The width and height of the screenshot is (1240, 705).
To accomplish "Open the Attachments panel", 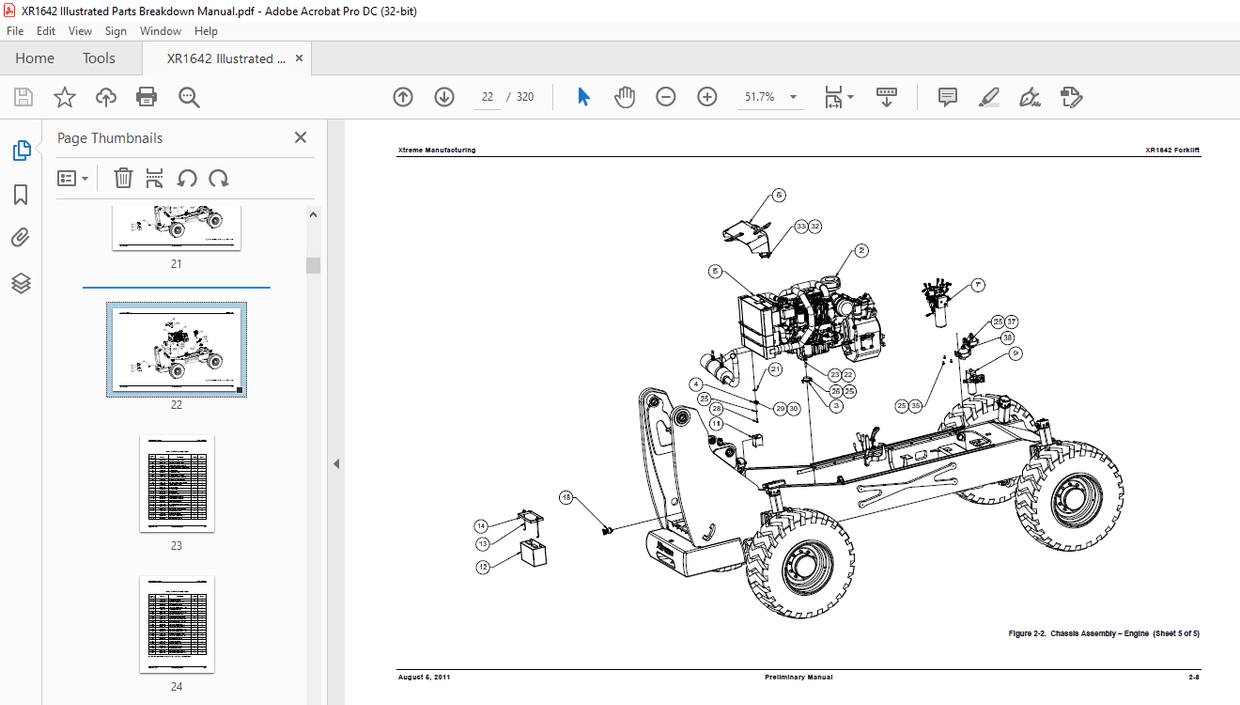I will 21,237.
